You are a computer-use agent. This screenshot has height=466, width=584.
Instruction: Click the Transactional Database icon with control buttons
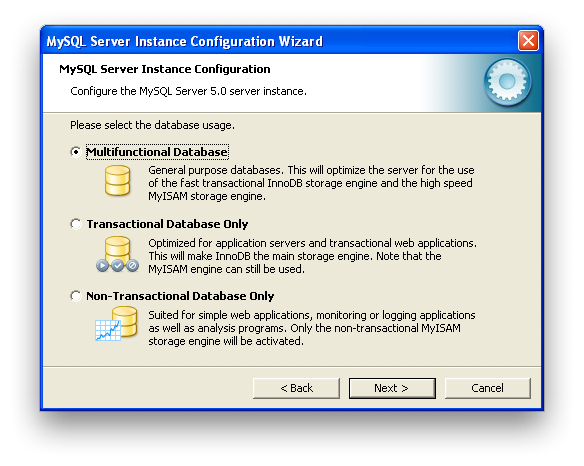(117, 254)
